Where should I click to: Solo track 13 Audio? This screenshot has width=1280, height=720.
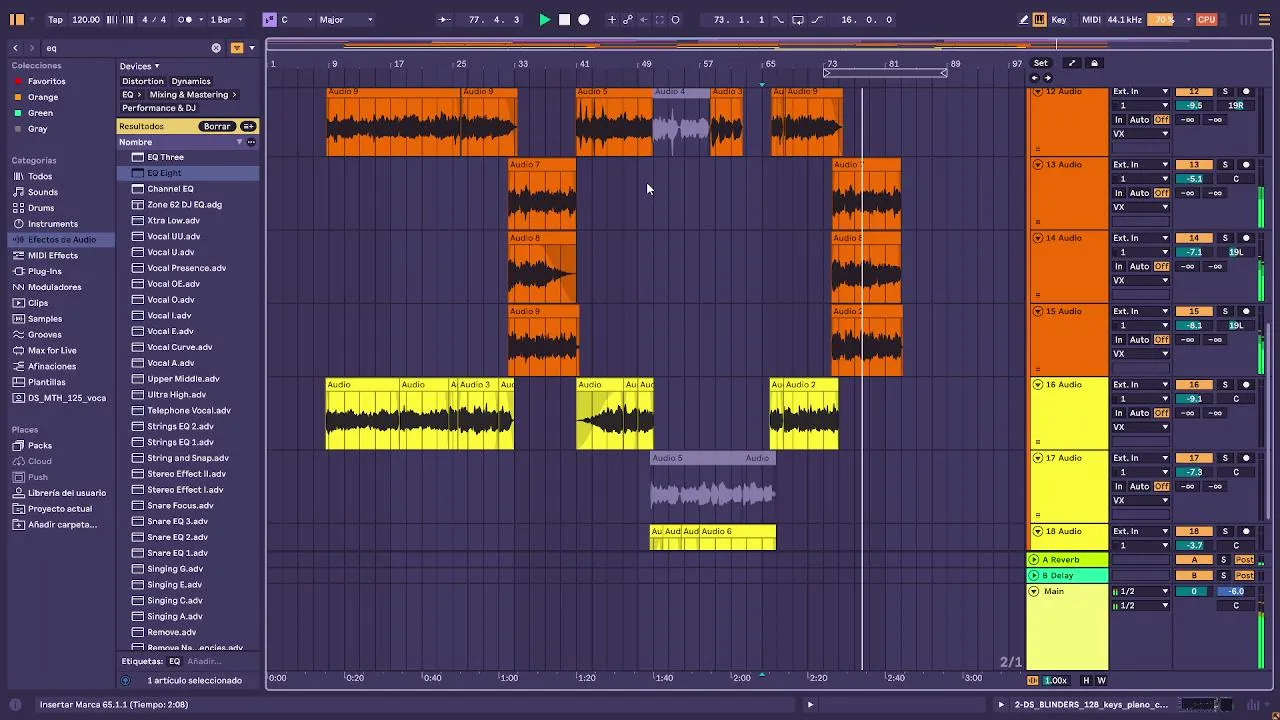pyautogui.click(x=1225, y=164)
